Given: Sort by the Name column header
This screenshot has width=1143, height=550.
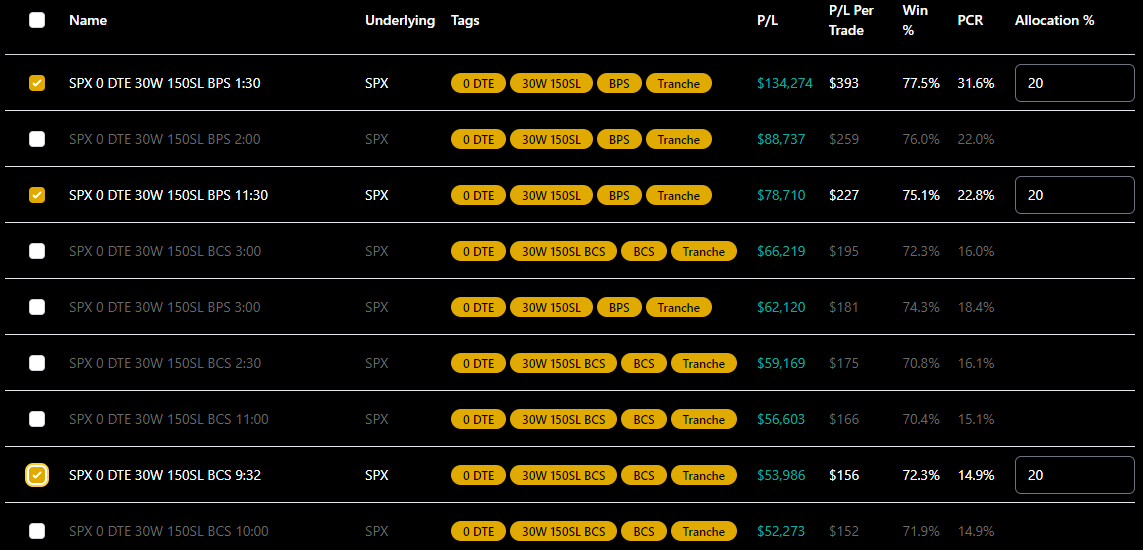Looking at the screenshot, I should (x=88, y=20).
